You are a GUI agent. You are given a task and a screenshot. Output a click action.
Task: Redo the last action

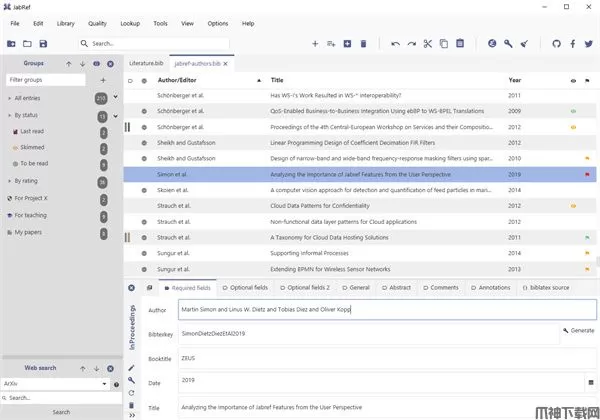(412, 44)
